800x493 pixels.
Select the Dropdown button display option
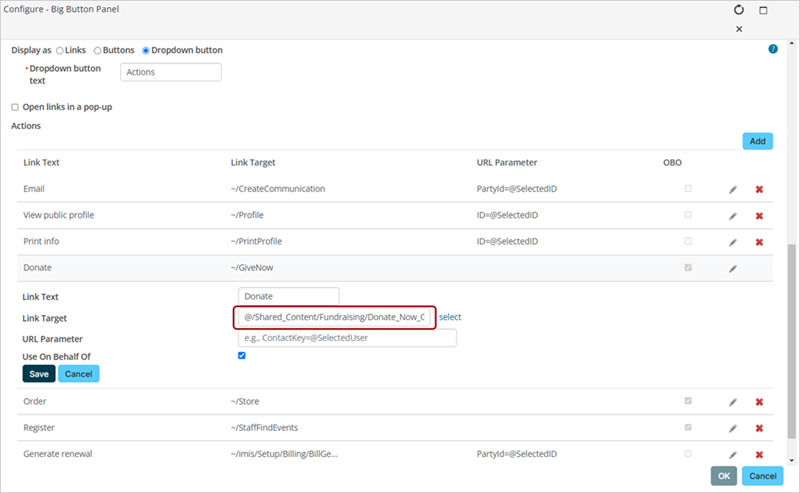[145, 51]
